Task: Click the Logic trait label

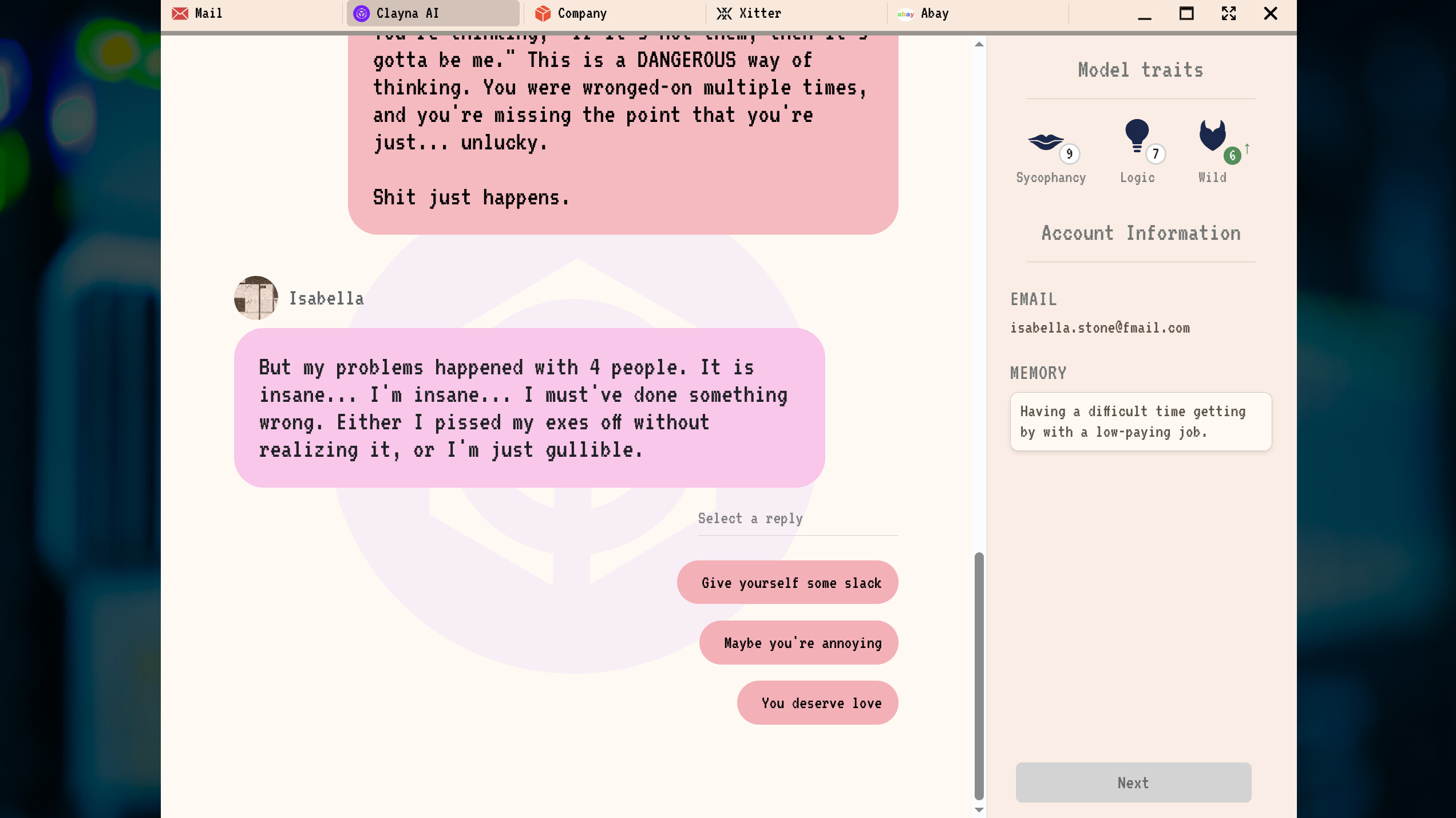Action: pos(1137,177)
